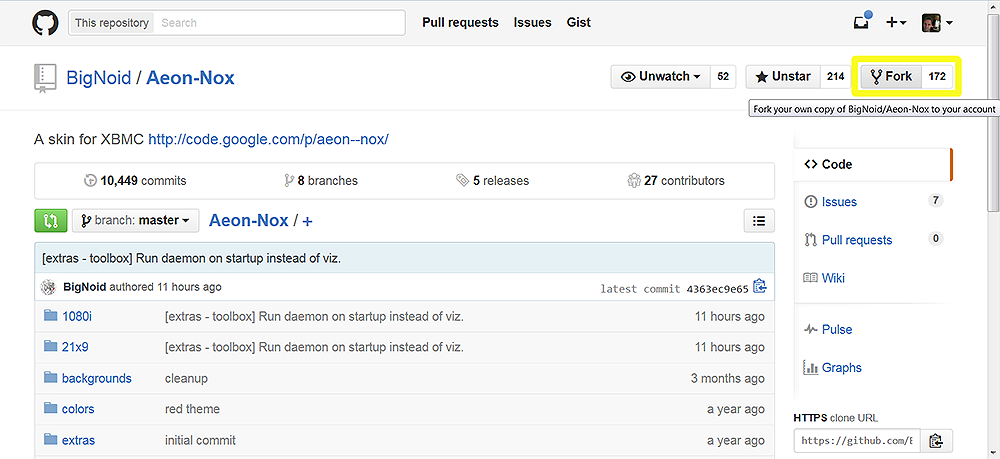This screenshot has width=1000, height=459.
Task: Click the Aeon-Nox breadcrumb path link
Action: pyautogui.click(x=249, y=221)
